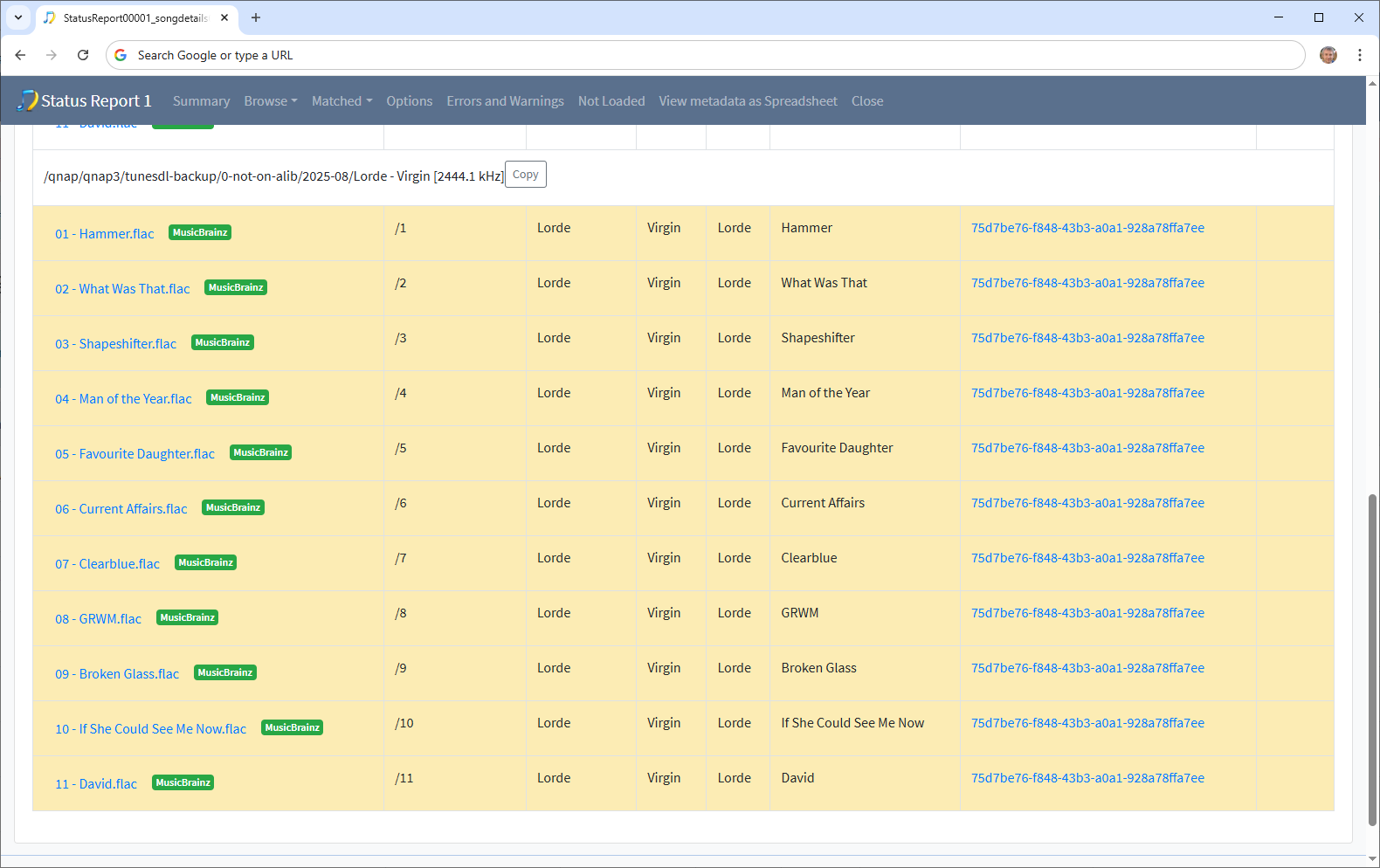1380x868 pixels.
Task: Expand the Matched dropdown menu
Action: click(342, 101)
